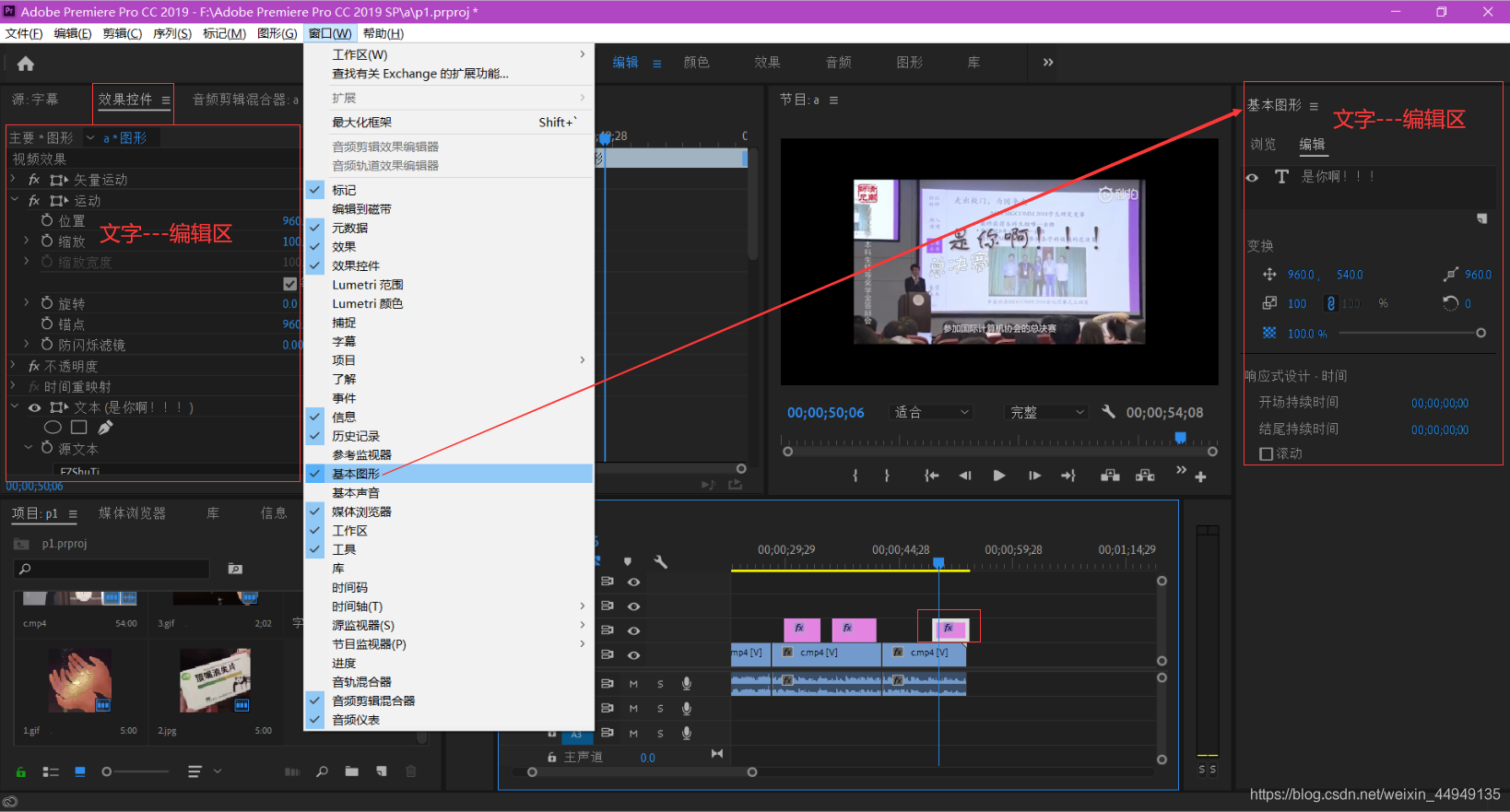Image resolution: width=1510 pixels, height=812 pixels.
Task: Open the 适合 zoom level dropdown
Action: point(932,412)
